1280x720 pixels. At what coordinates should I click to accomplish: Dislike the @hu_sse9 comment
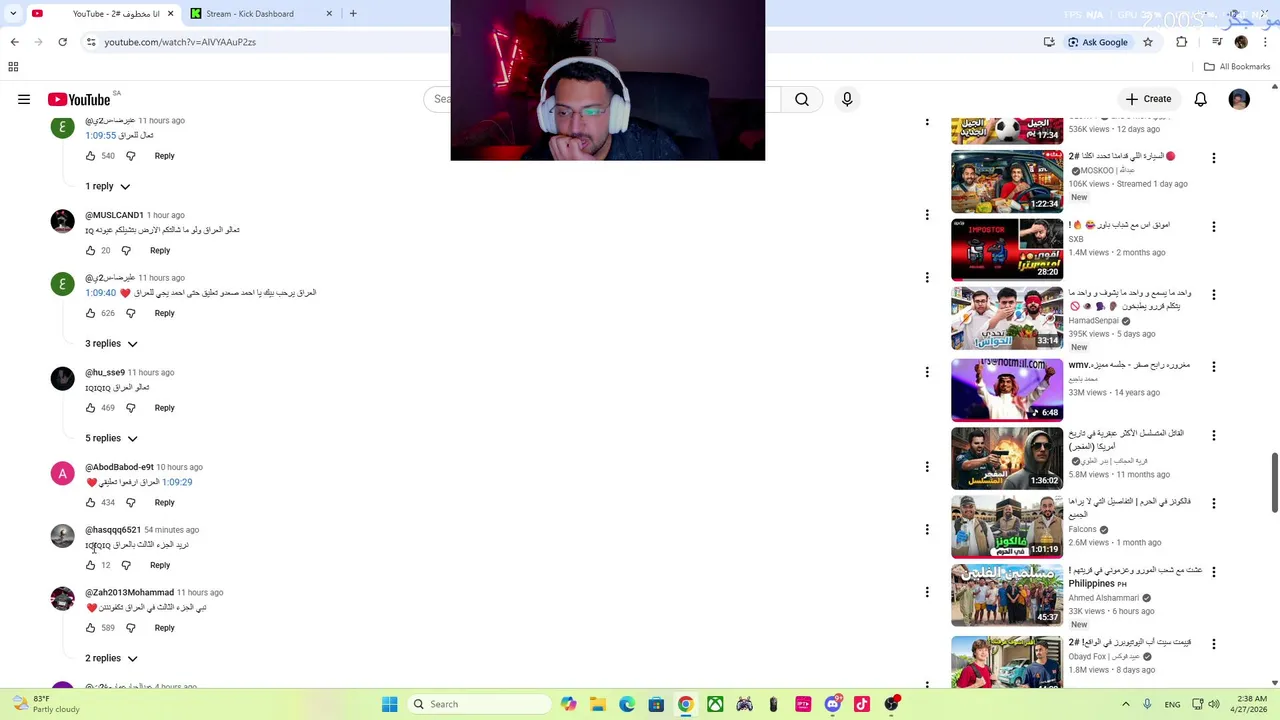[x=131, y=408]
